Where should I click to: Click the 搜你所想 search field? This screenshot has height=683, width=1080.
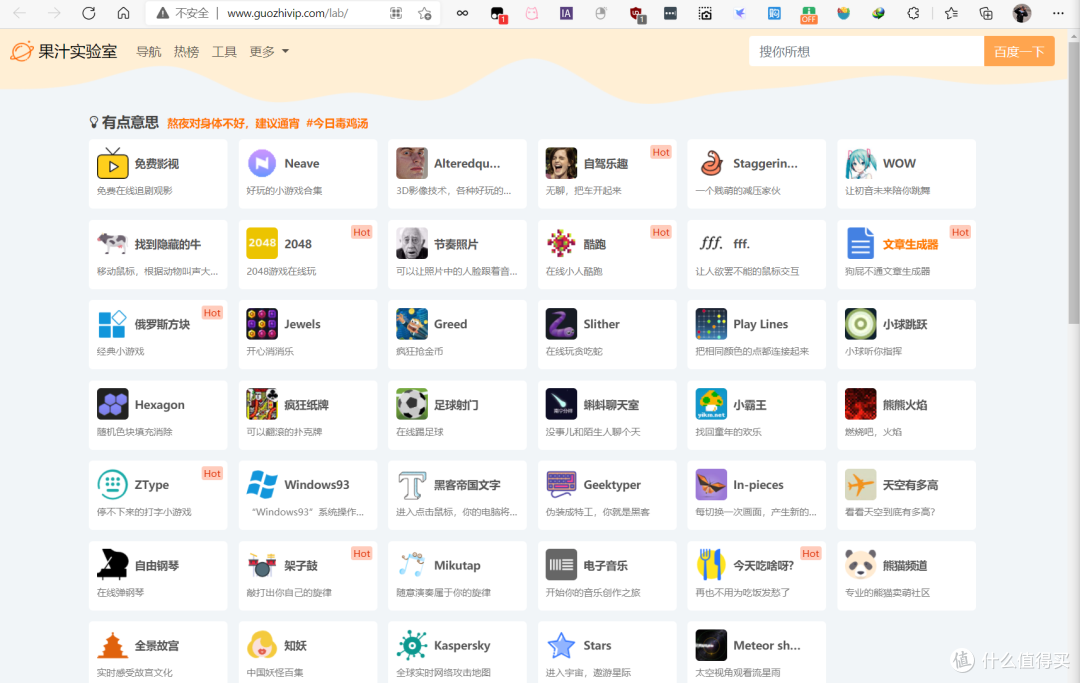[866, 52]
